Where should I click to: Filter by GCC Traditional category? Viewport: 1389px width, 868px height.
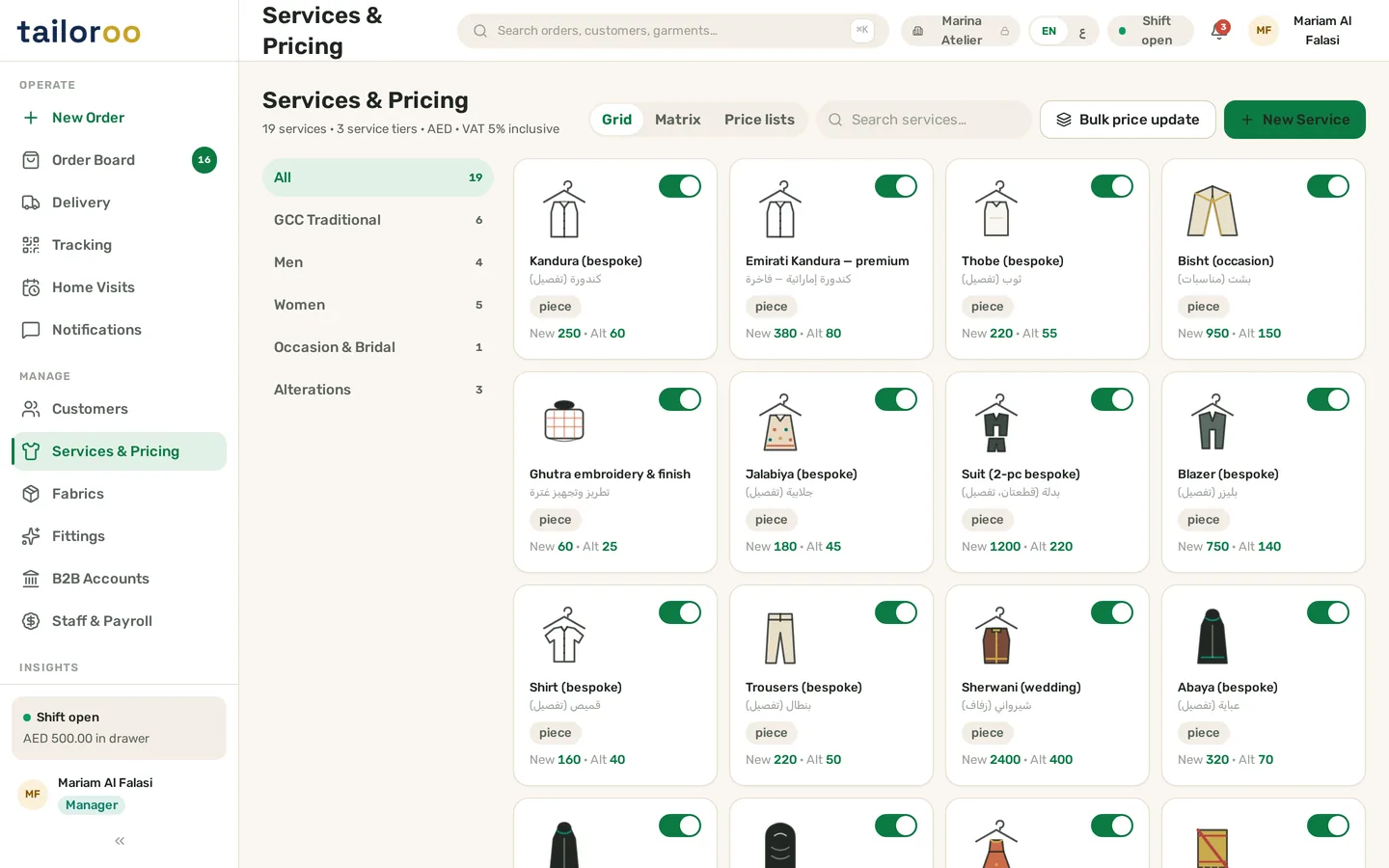(x=378, y=220)
